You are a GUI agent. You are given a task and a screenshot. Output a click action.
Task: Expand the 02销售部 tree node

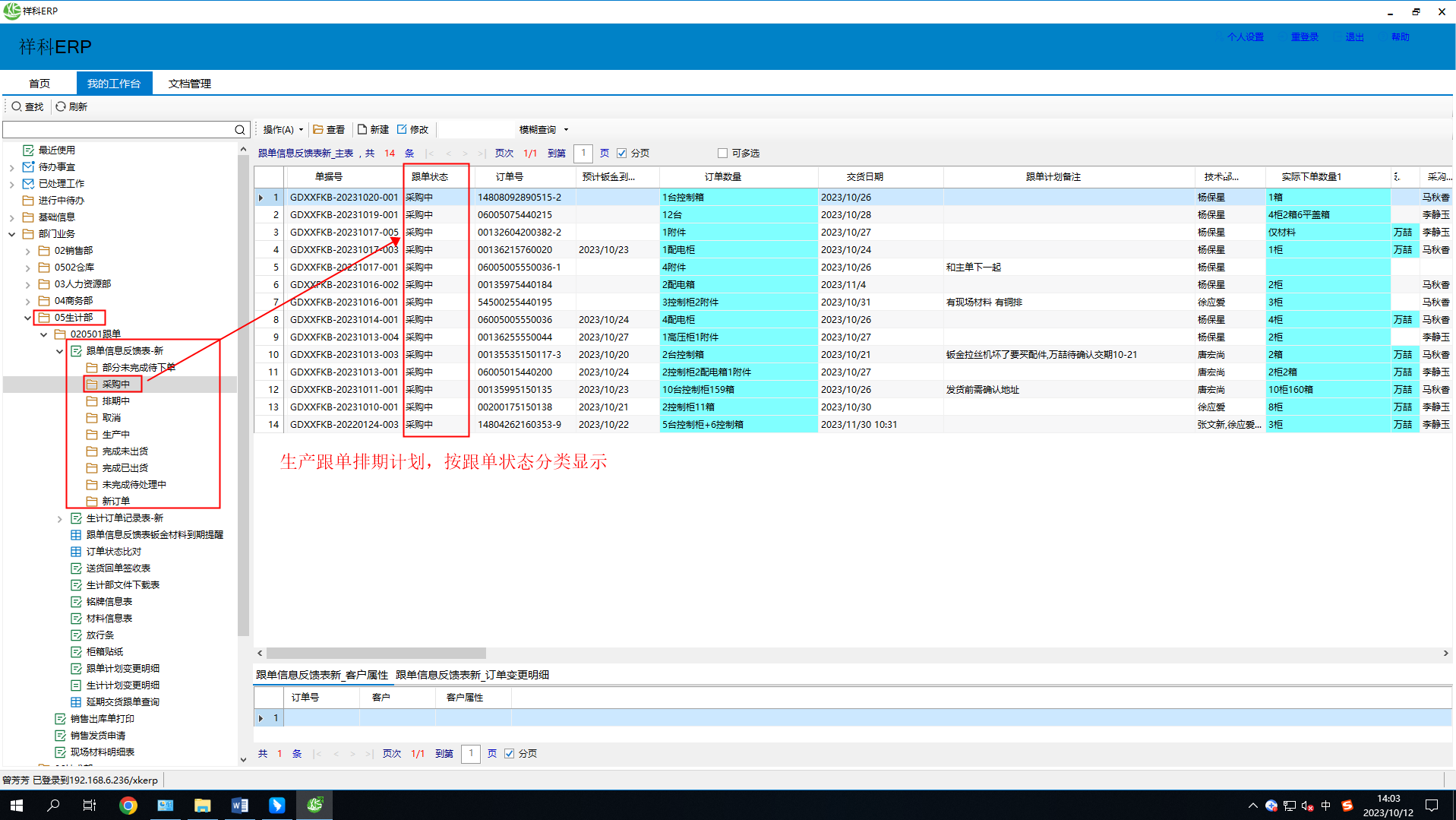pyautogui.click(x=27, y=251)
